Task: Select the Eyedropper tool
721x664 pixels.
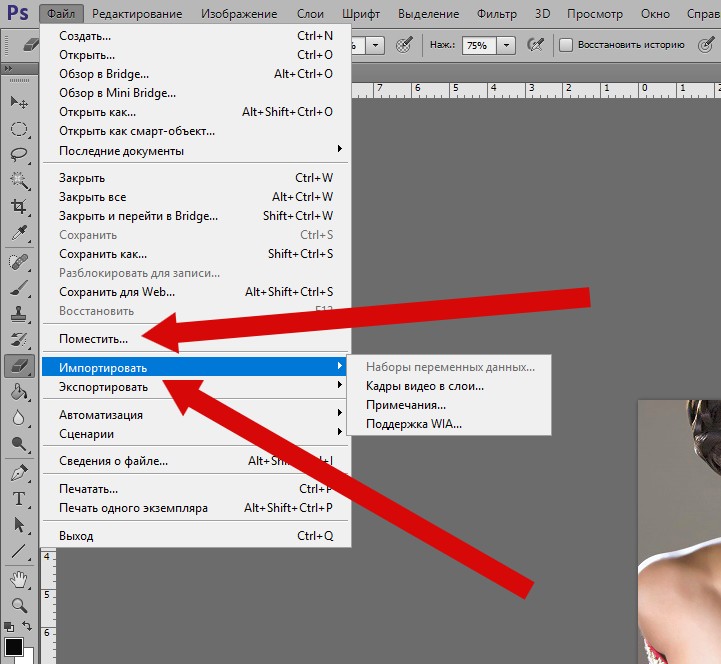Action: click(18, 233)
